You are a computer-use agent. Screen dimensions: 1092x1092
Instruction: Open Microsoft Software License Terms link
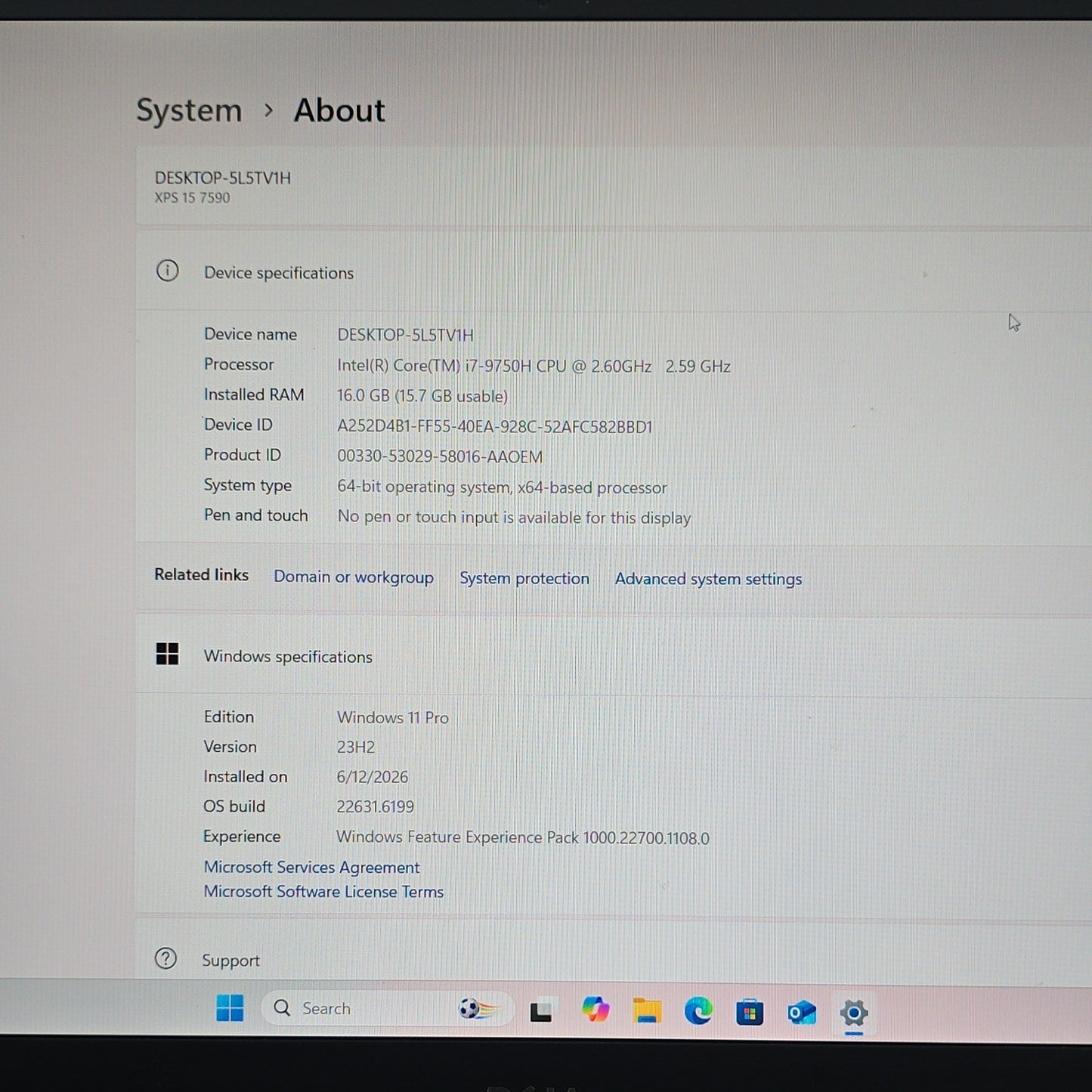(323, 892)
